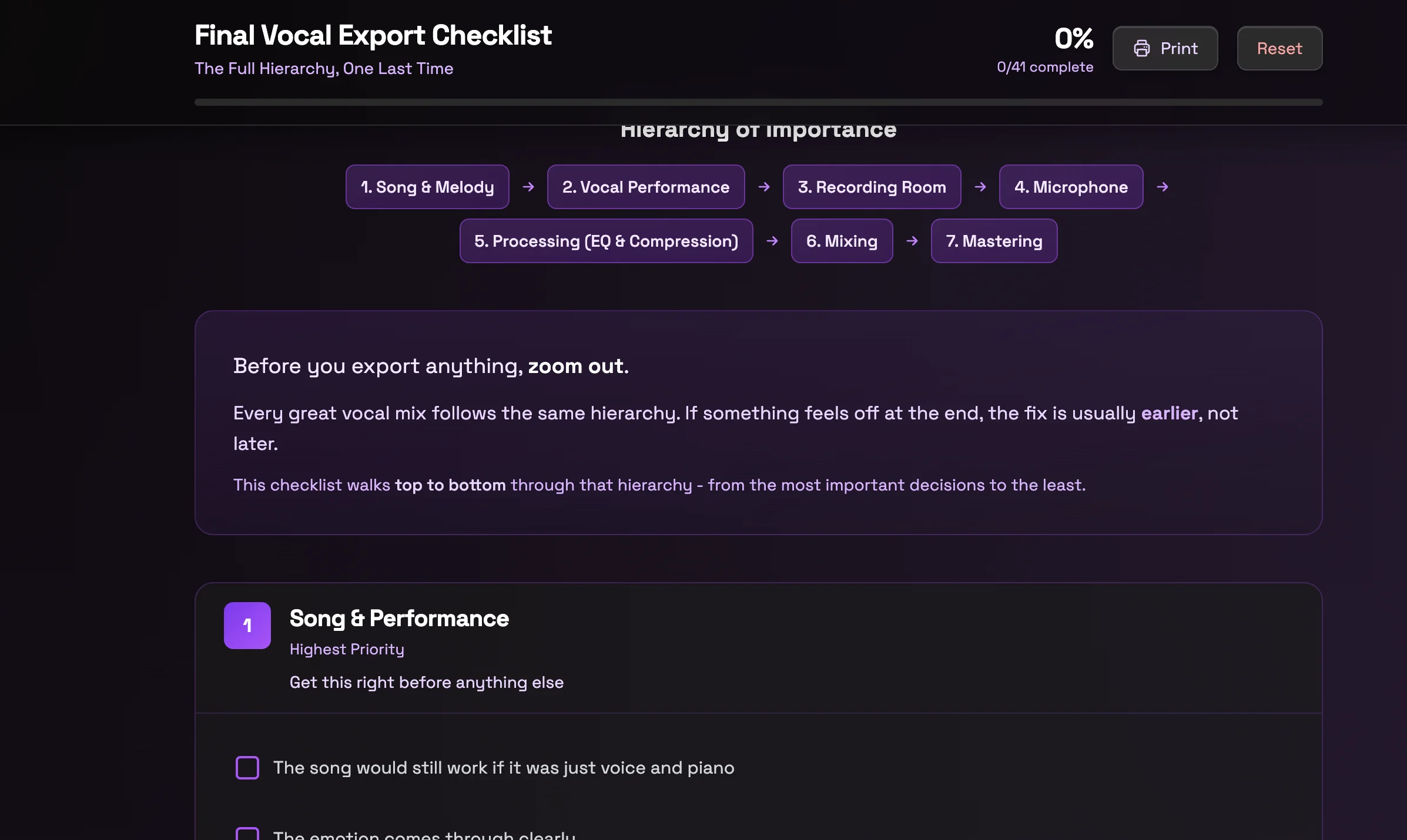Check the emotion comes through clearly item
This screenshot has width=1407, height=840.
click(x=247, y=834)
